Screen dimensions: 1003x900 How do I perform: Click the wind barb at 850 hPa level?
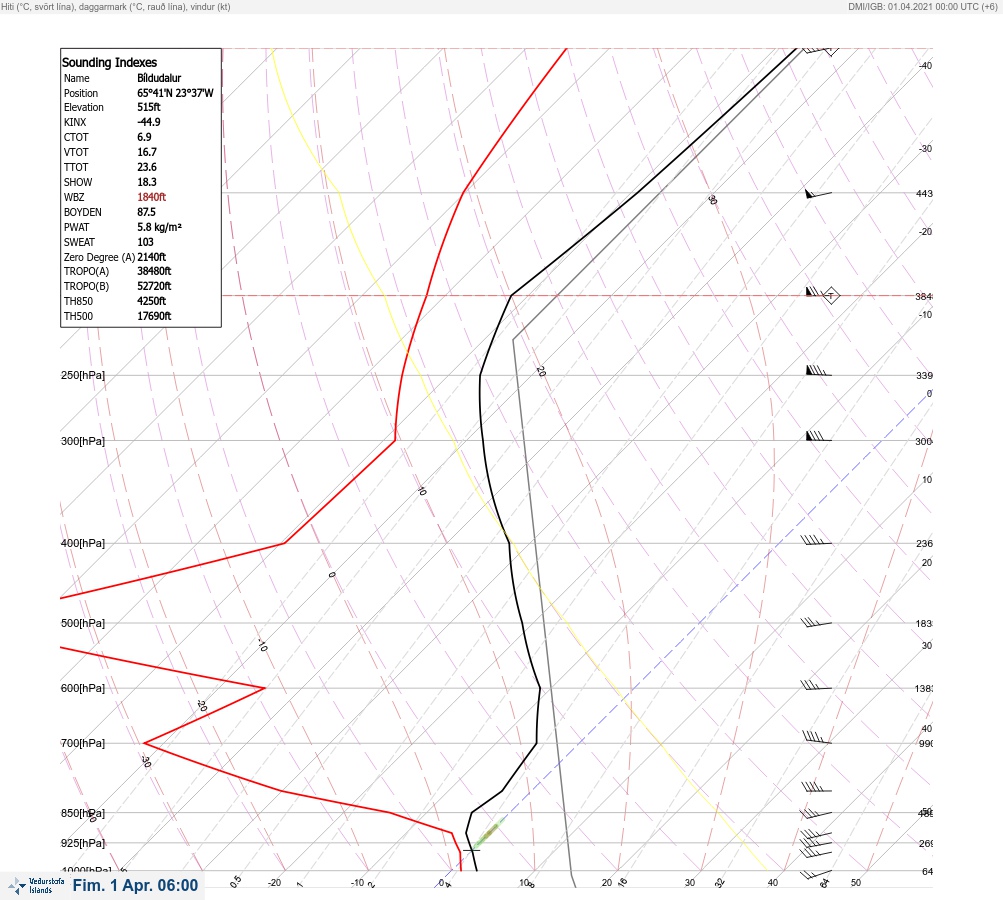tap(816, 814)
